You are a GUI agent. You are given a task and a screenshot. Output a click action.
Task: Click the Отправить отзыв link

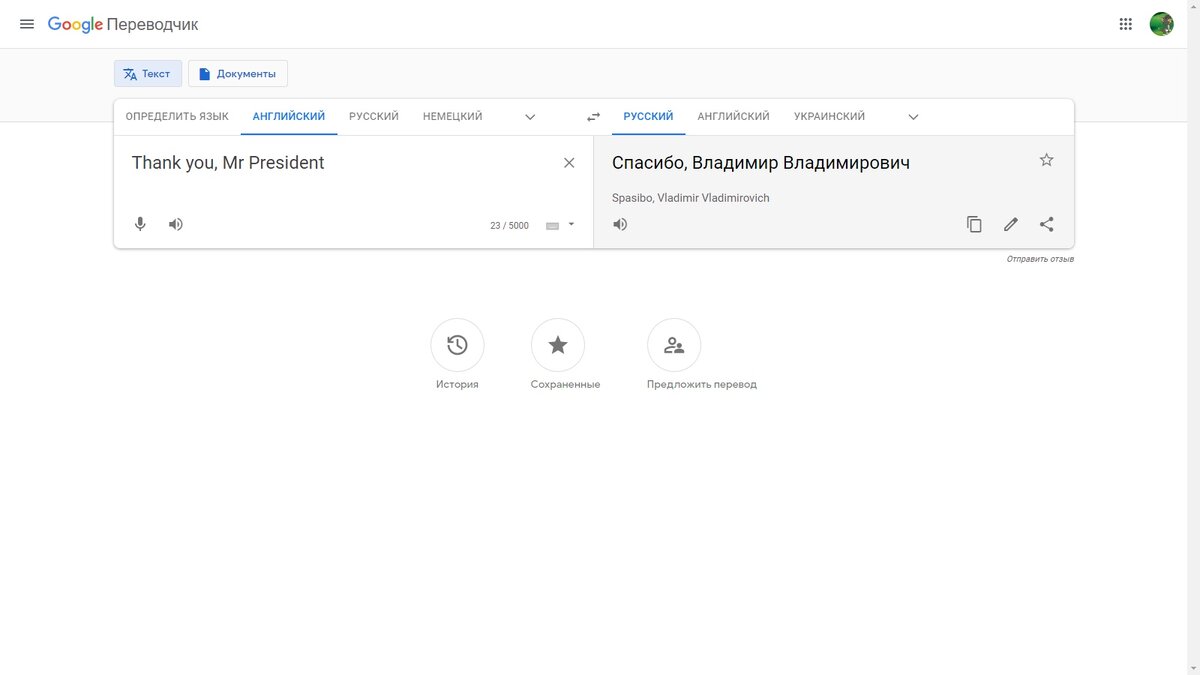coord(1040,259)
